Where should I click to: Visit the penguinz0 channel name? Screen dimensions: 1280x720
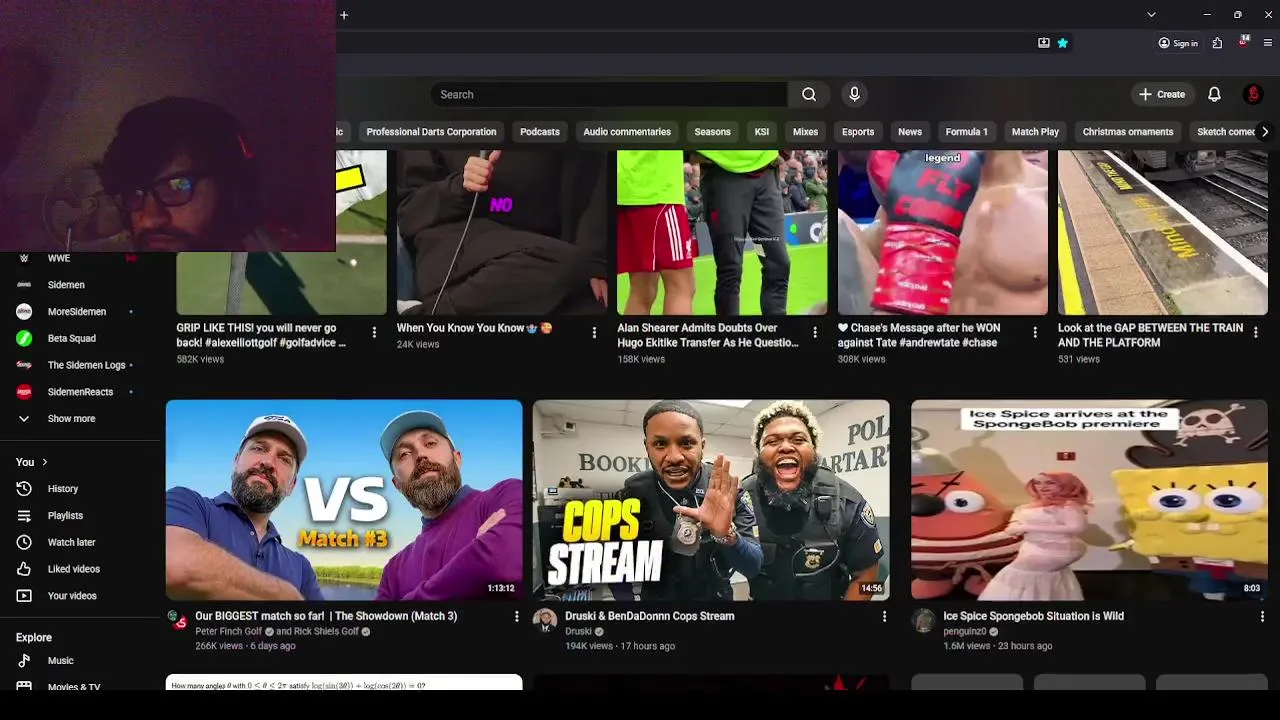(x=965, y=632)
